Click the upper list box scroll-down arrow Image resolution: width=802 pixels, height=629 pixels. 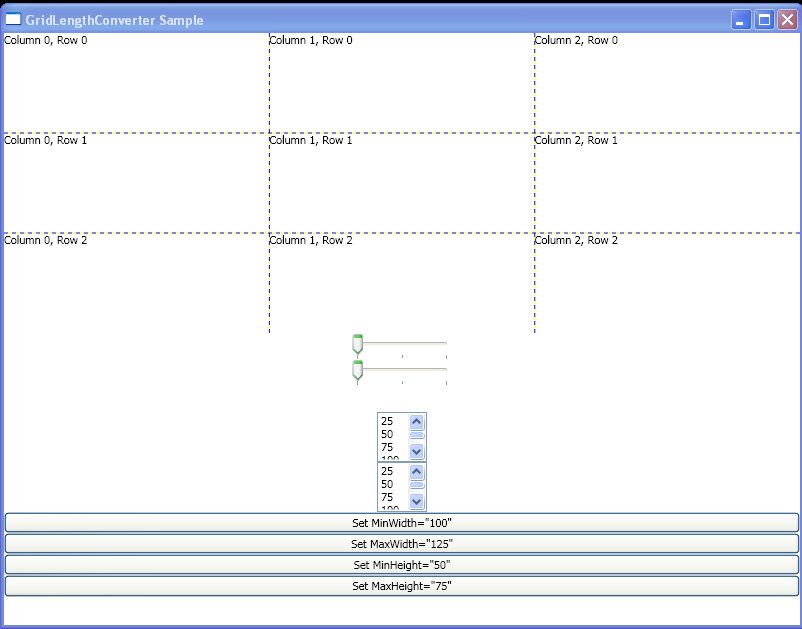[417, 452]
